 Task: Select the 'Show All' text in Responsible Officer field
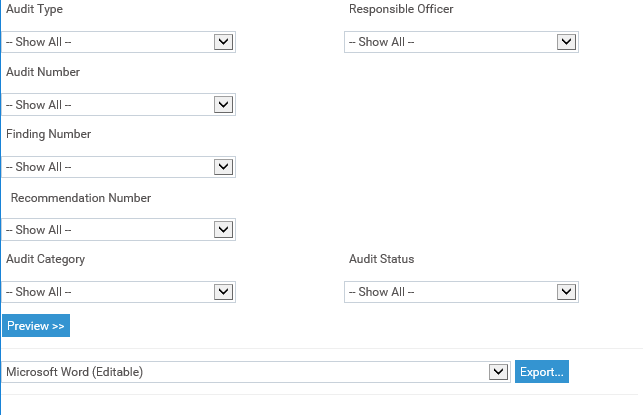(381, 42)
